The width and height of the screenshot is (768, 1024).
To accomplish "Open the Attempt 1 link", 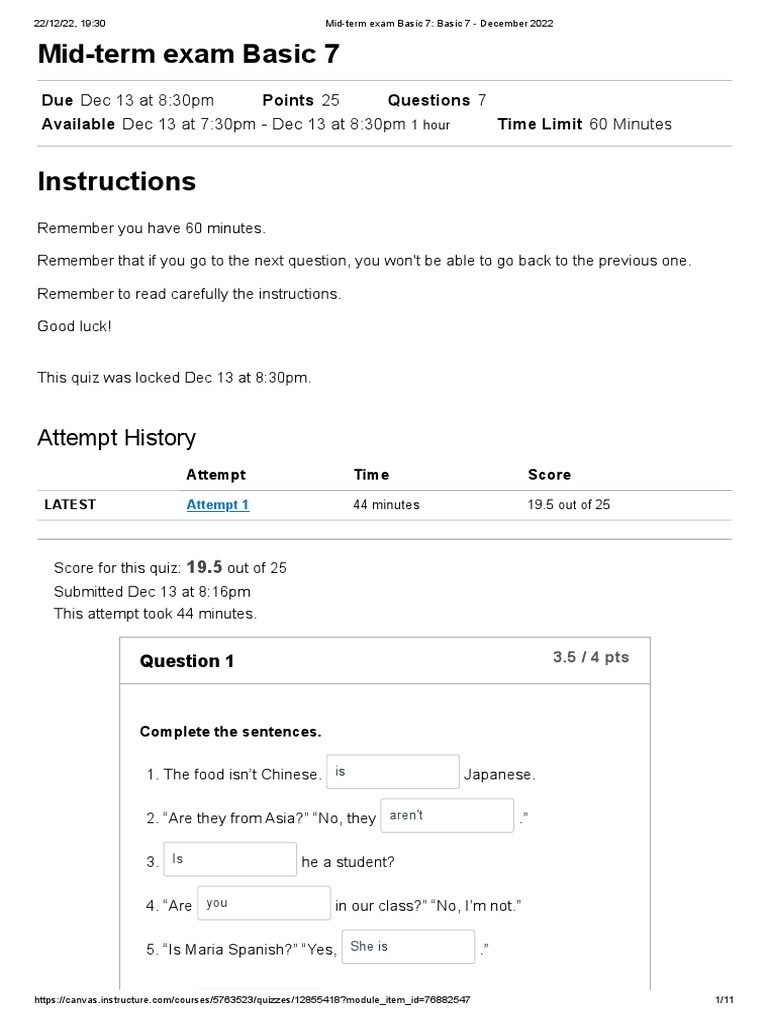I will pos(217,505).
